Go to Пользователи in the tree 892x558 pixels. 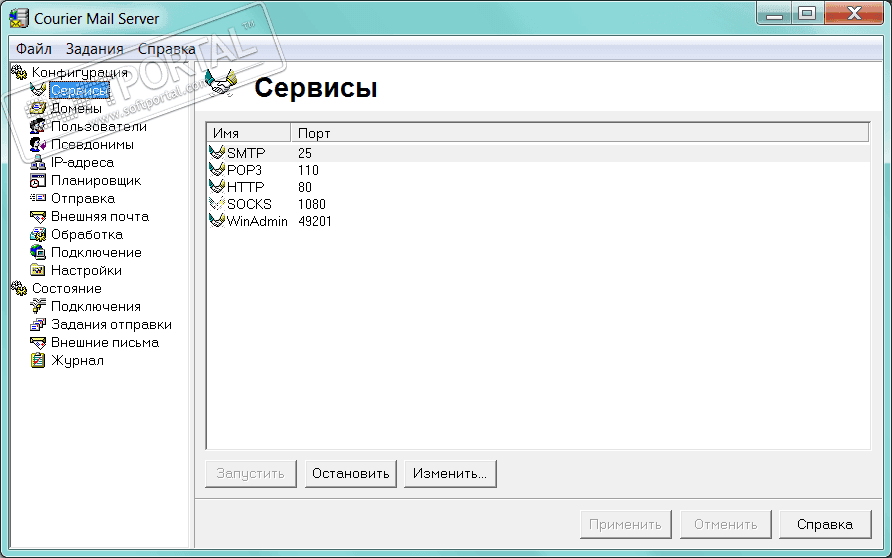pos(99,126)
